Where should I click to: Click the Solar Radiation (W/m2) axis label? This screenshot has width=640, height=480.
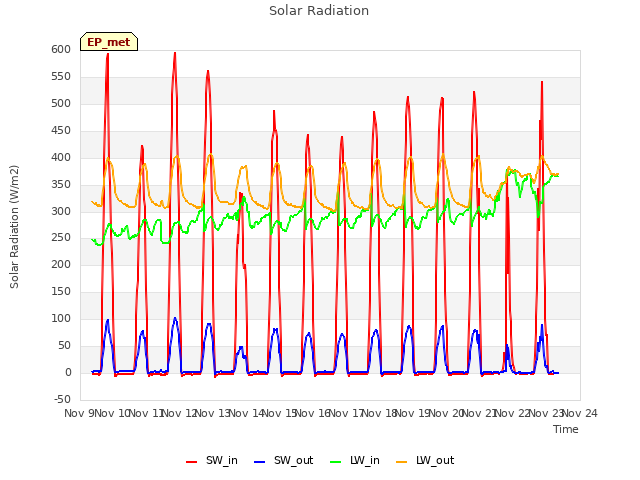tap(14, 227)
